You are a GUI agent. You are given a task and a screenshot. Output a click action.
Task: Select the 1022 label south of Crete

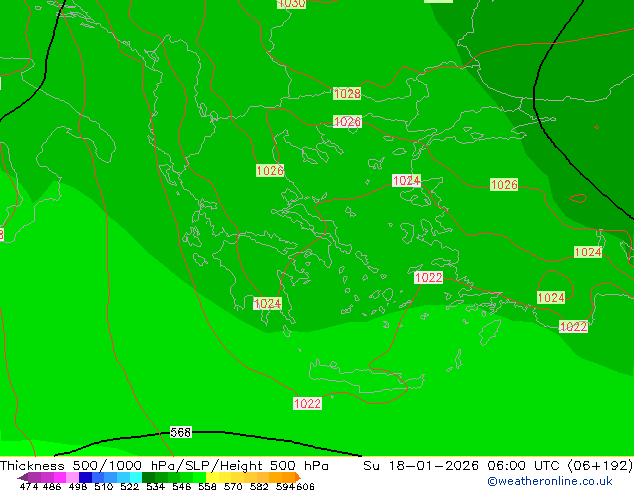[307, 403]
